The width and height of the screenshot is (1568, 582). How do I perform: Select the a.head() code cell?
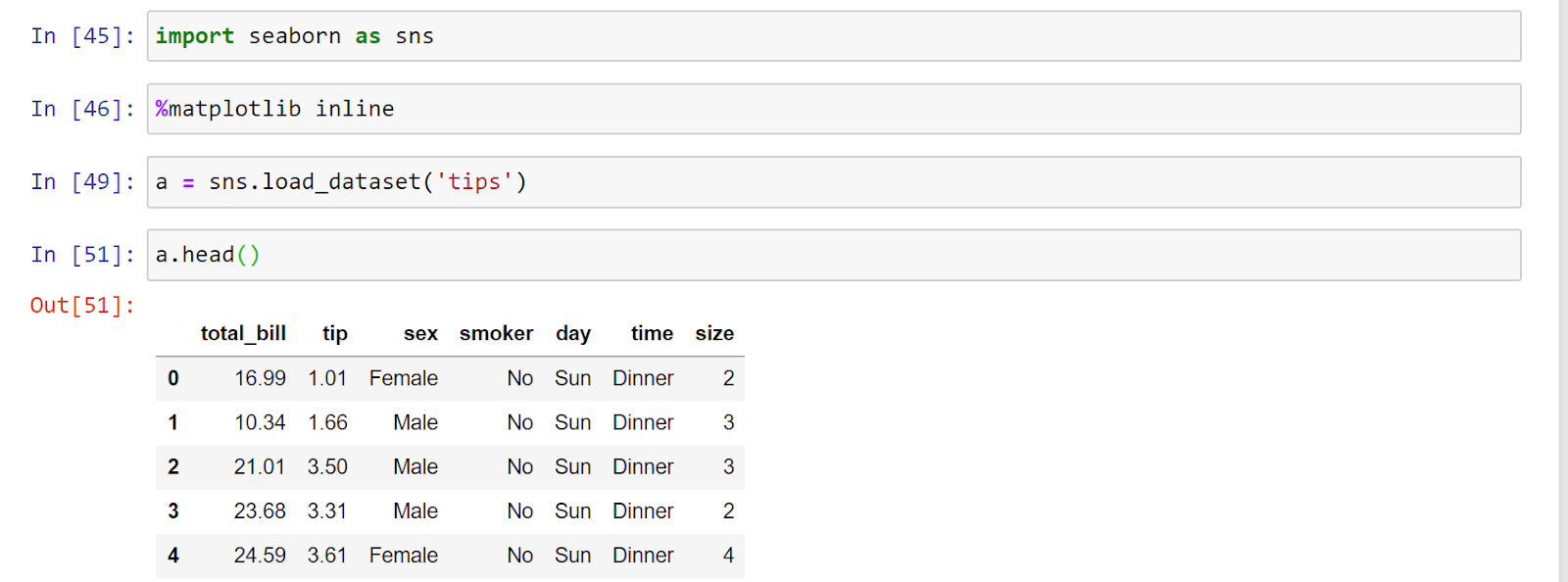tap(834, 255)
